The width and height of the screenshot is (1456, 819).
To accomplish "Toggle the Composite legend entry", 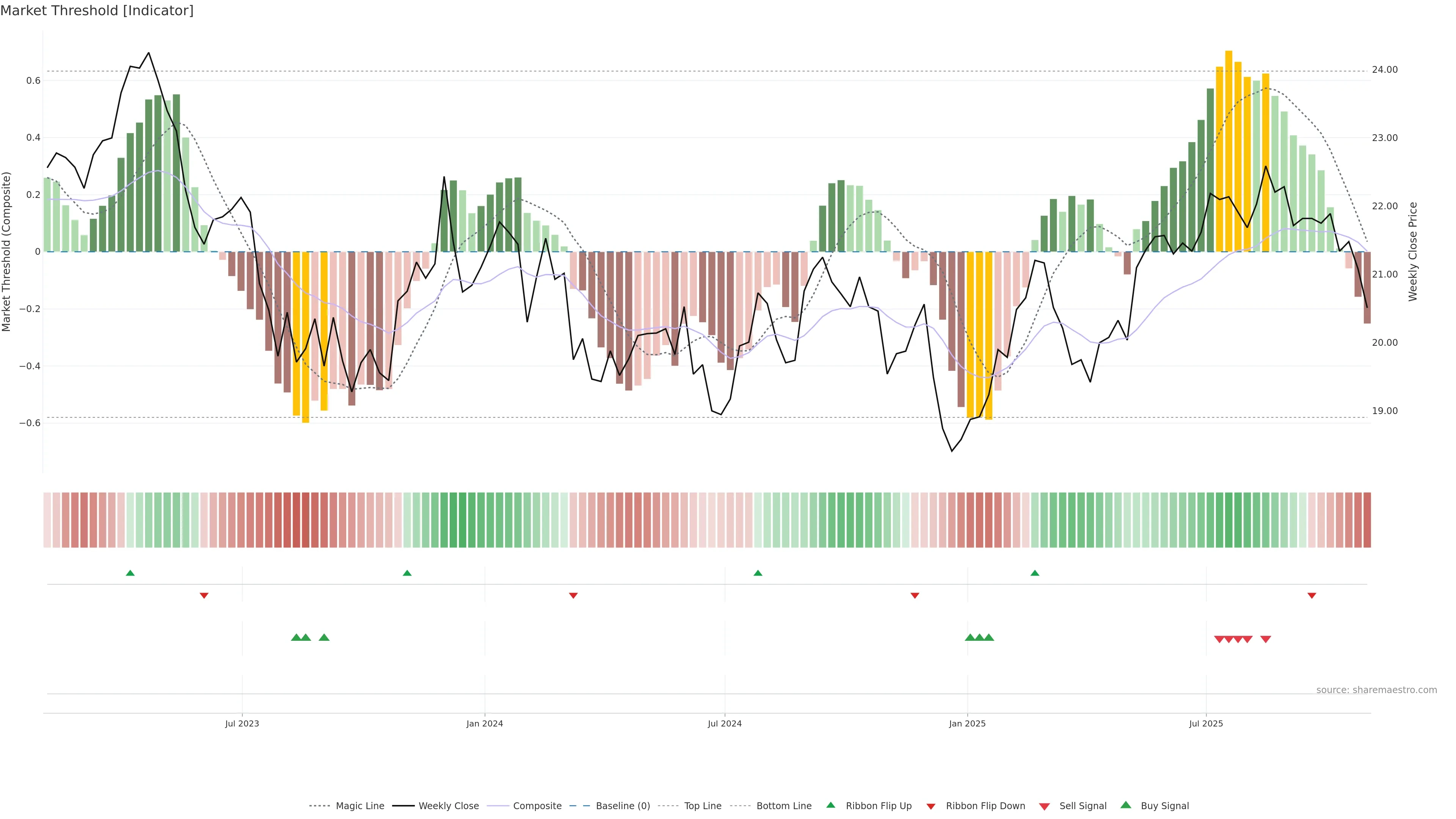I will [x=537, y=806].
